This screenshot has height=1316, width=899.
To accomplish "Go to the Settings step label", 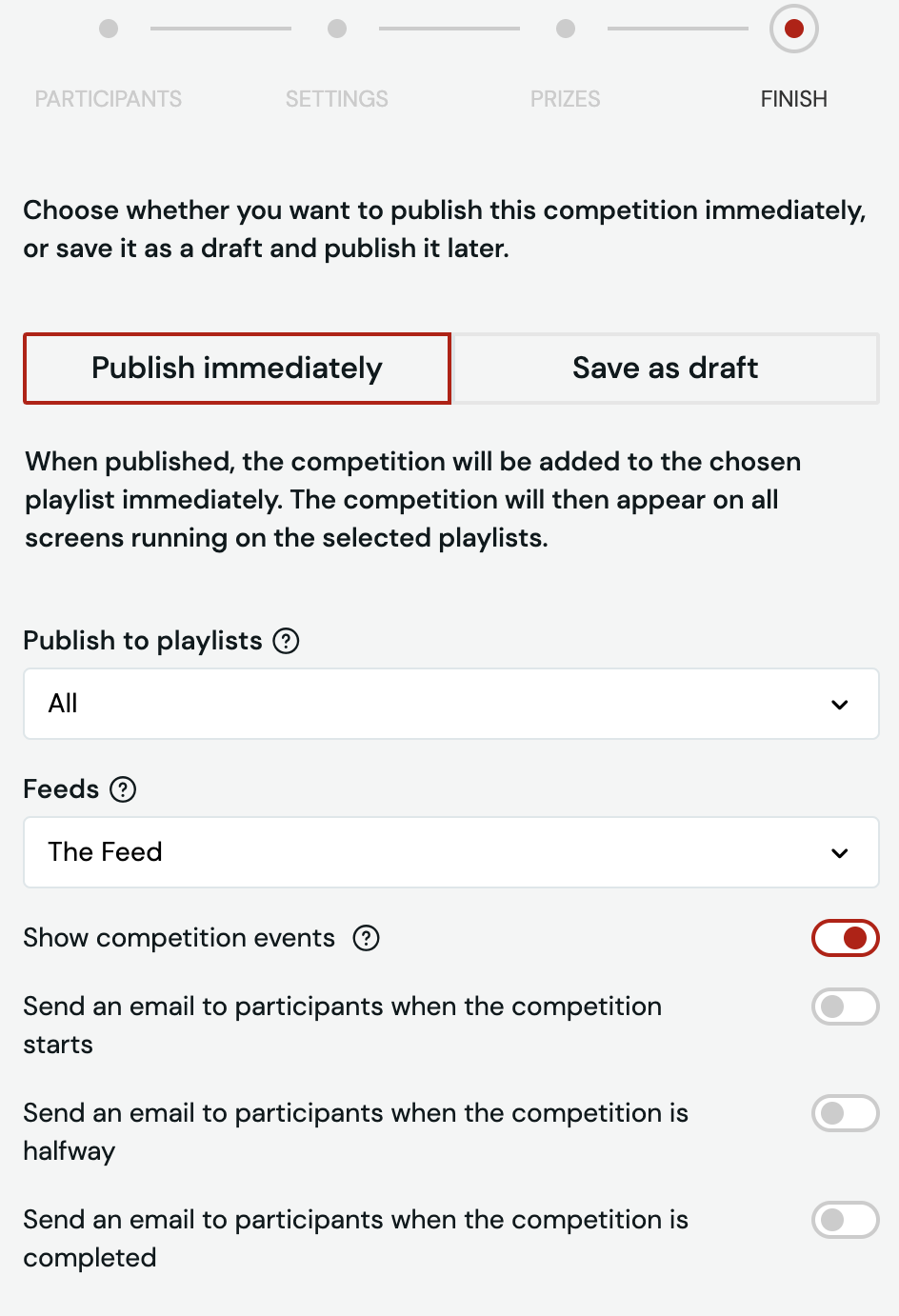I will (337, 99).
